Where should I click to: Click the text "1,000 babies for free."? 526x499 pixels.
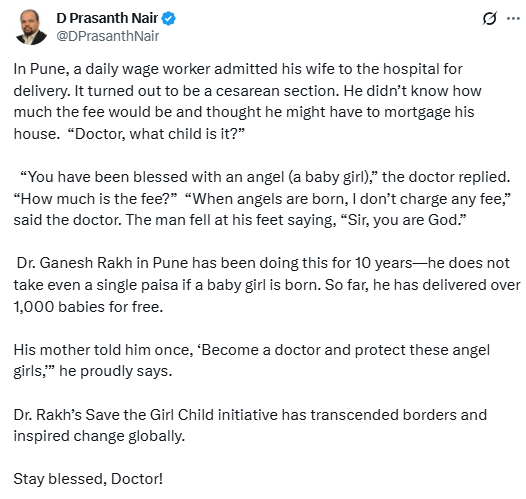pos(88,307)
